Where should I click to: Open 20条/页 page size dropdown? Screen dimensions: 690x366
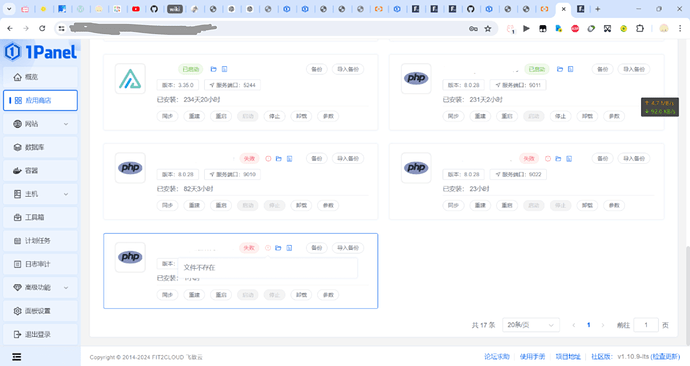pos(531,325)
